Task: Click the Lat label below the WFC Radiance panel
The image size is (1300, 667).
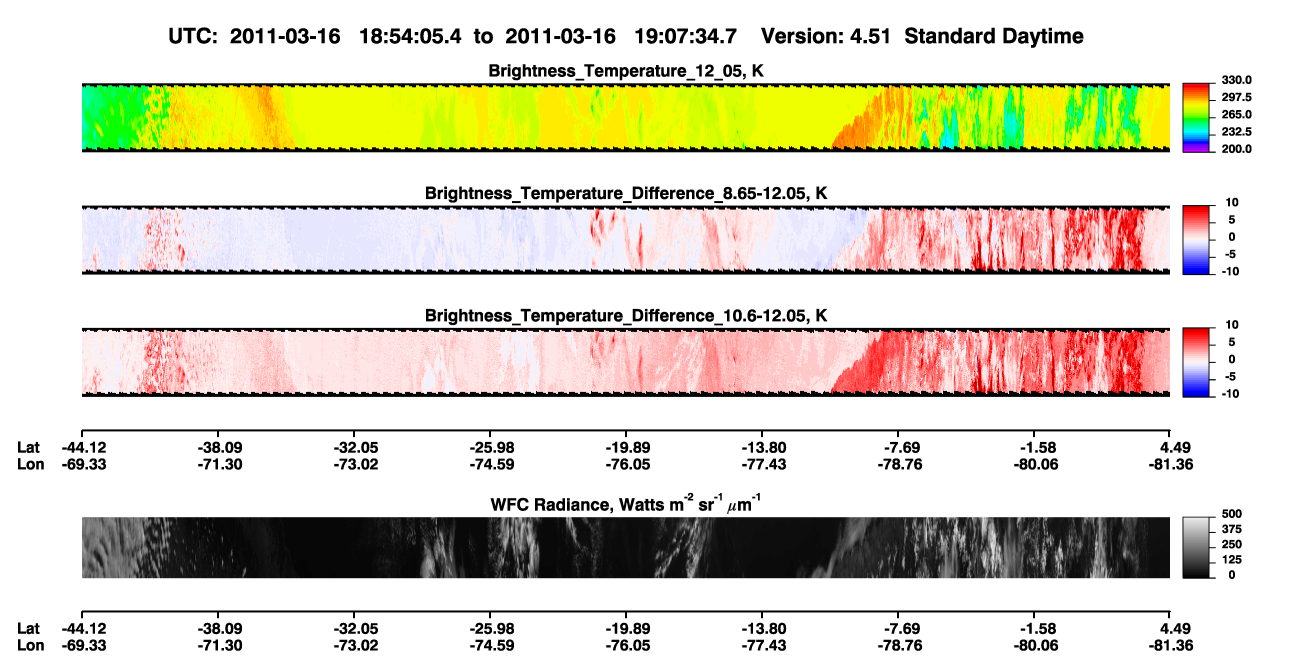Action: pos(29,628)
